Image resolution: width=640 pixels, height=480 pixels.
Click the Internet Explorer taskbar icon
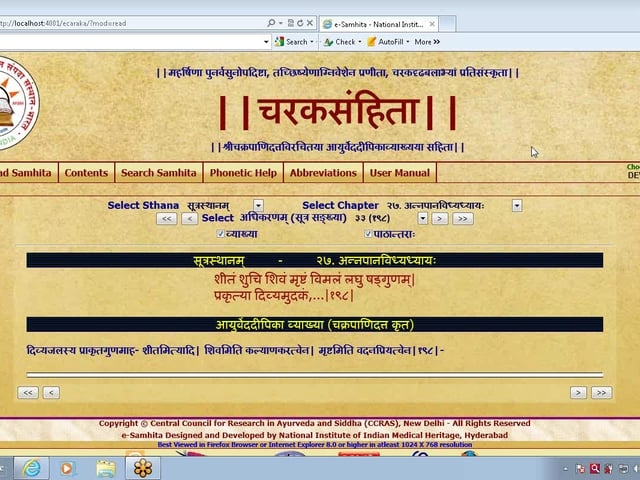31,468
